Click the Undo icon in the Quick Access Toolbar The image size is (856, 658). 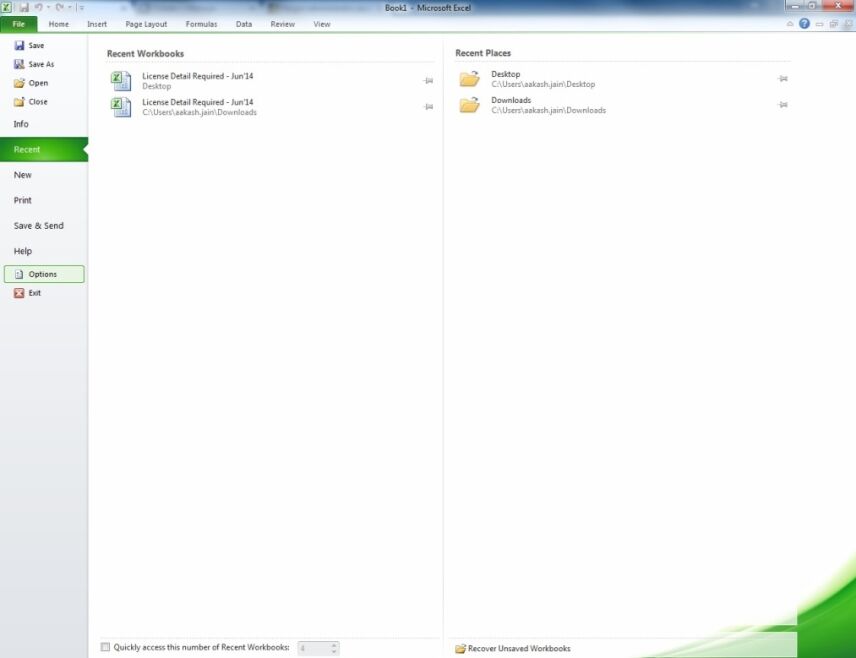tap(40, 7)
